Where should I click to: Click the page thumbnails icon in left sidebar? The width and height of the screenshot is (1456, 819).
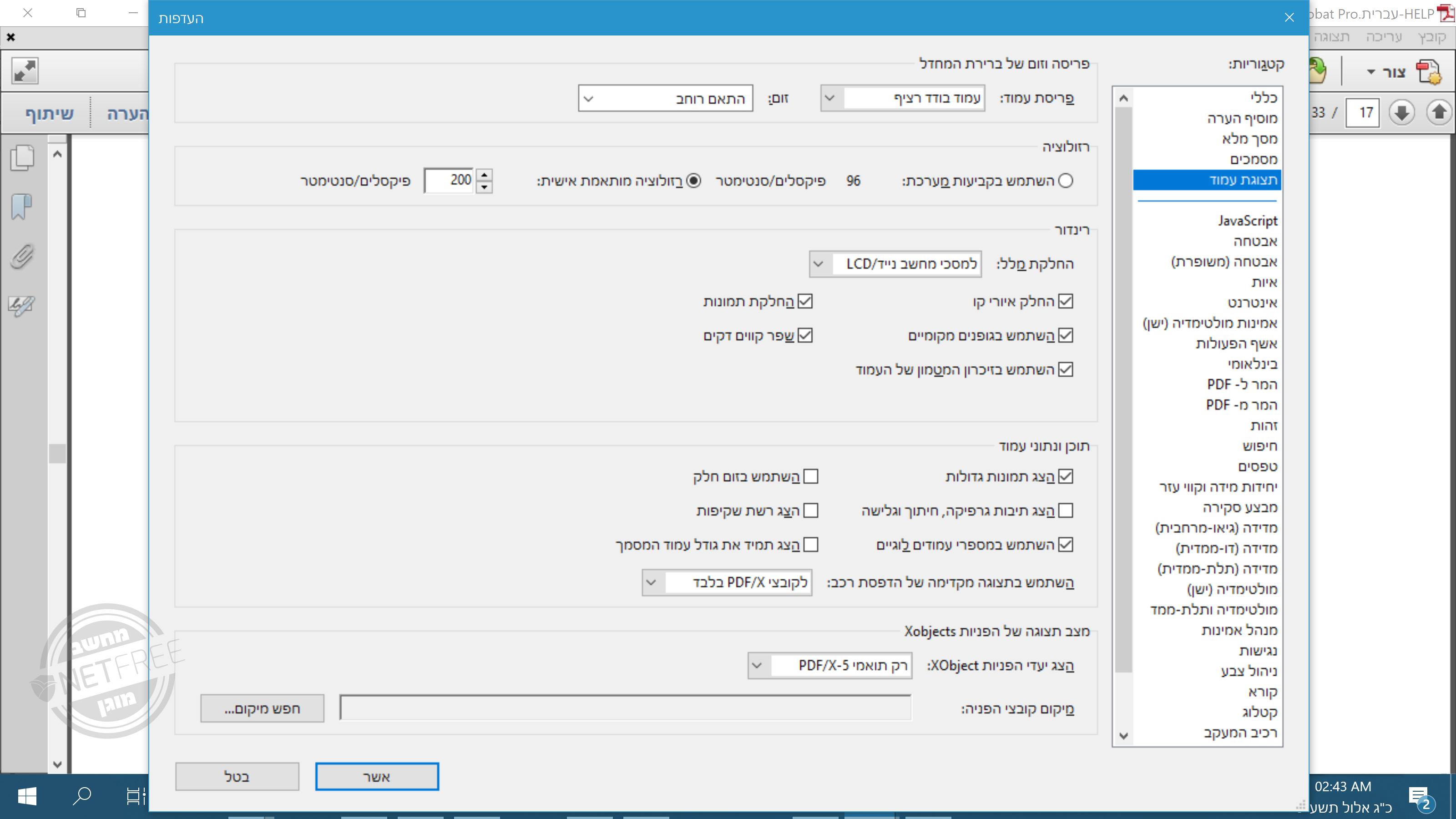coord(23,158)
